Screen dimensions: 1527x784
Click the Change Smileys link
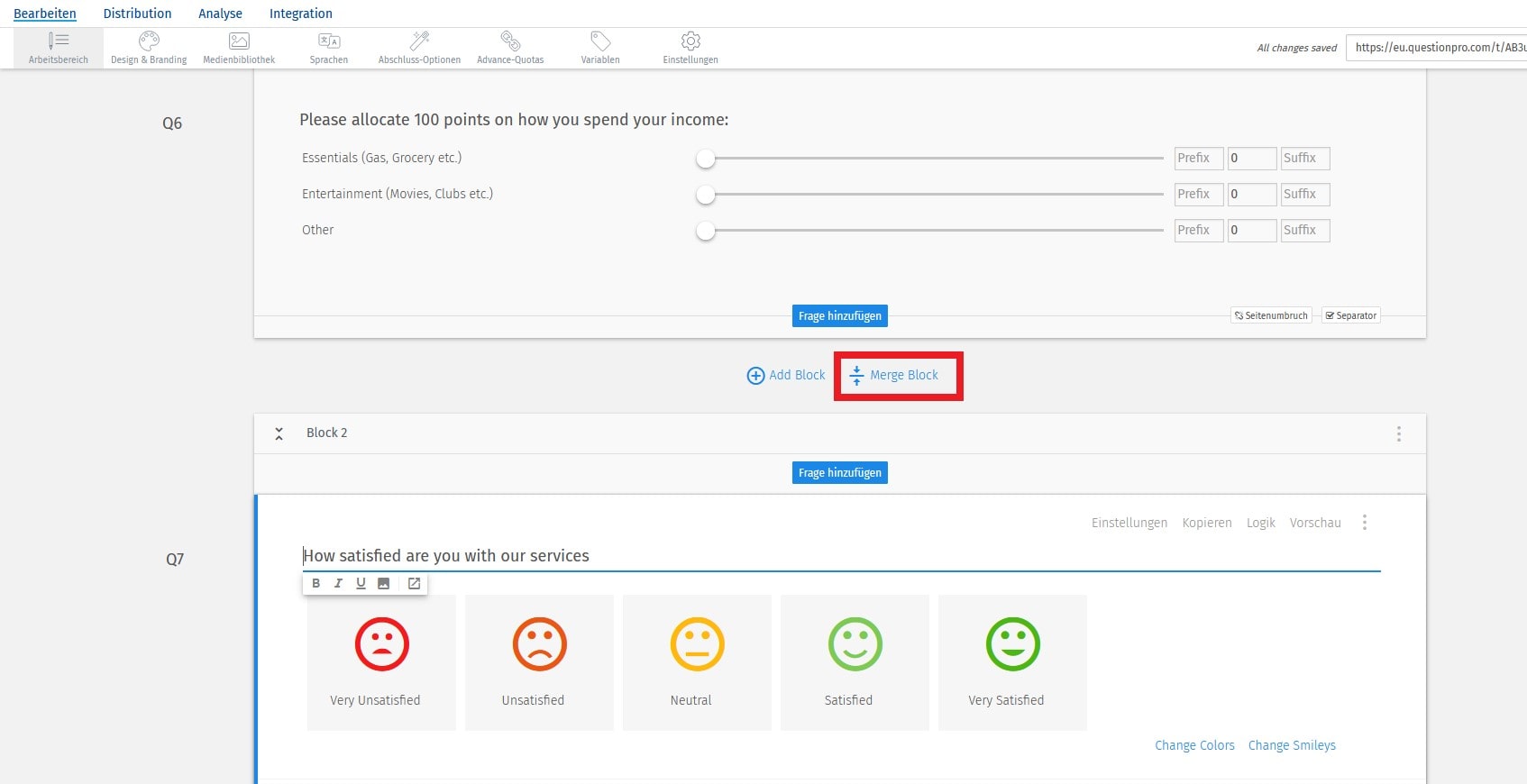click(1292, 745)
